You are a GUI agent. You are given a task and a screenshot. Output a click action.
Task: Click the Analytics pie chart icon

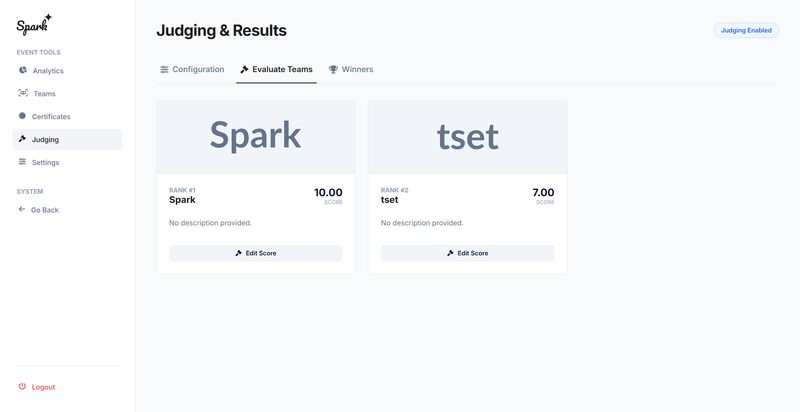coord(23,70)
